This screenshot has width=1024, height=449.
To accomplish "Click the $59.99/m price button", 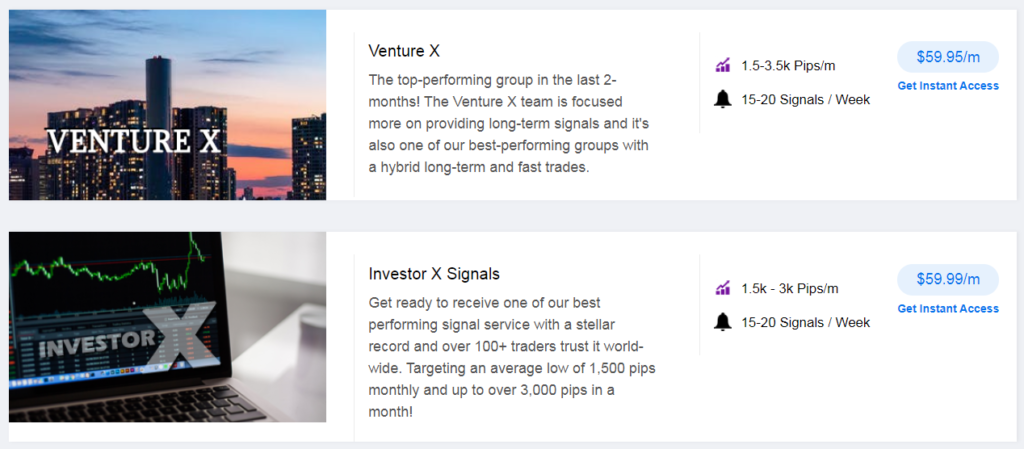I will click(x=948, y=279).
